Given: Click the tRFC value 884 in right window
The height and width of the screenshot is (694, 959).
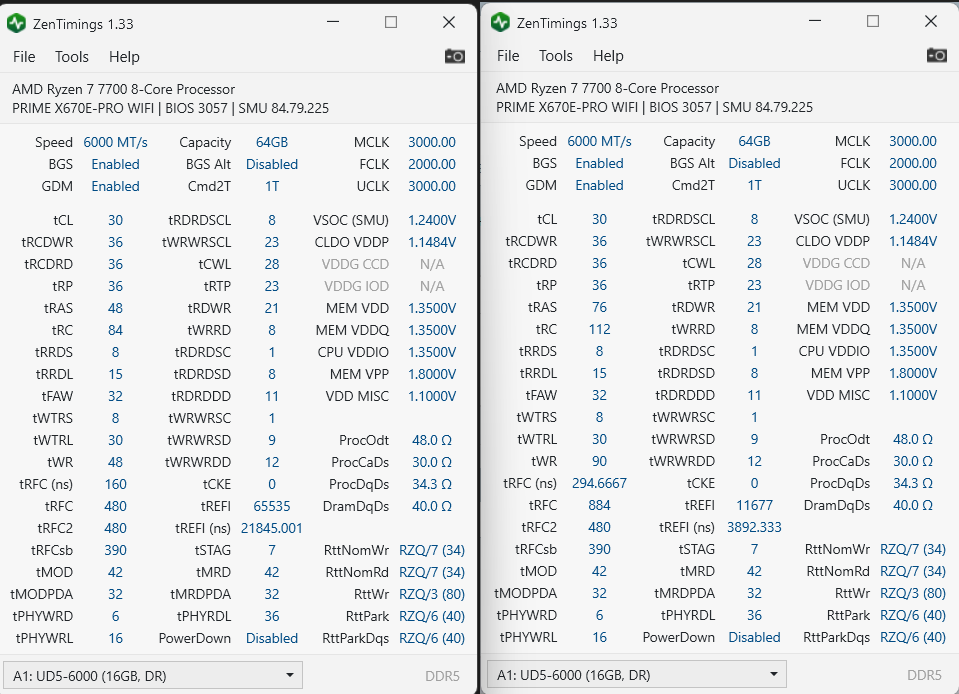Looking at the screenshot, I should [599, 505].
